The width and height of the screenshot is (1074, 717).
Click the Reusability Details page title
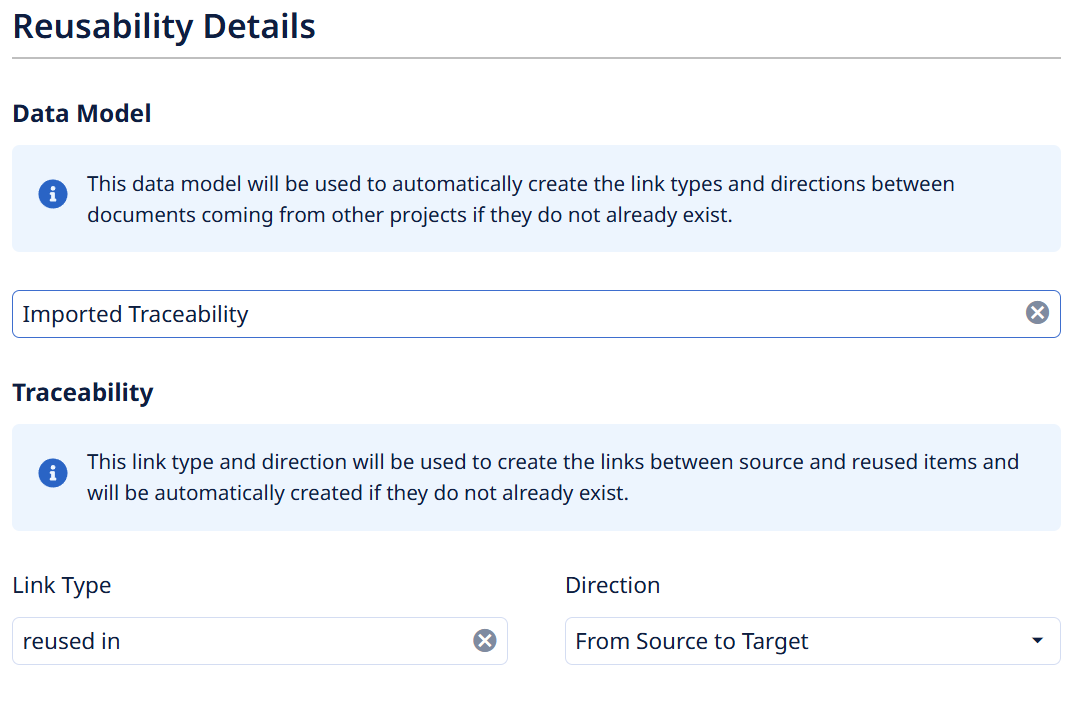(164, 27)
